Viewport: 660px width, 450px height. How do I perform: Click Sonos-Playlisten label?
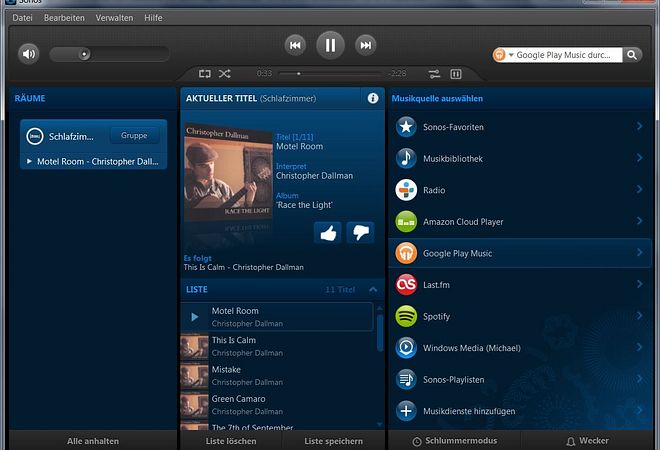453,380
